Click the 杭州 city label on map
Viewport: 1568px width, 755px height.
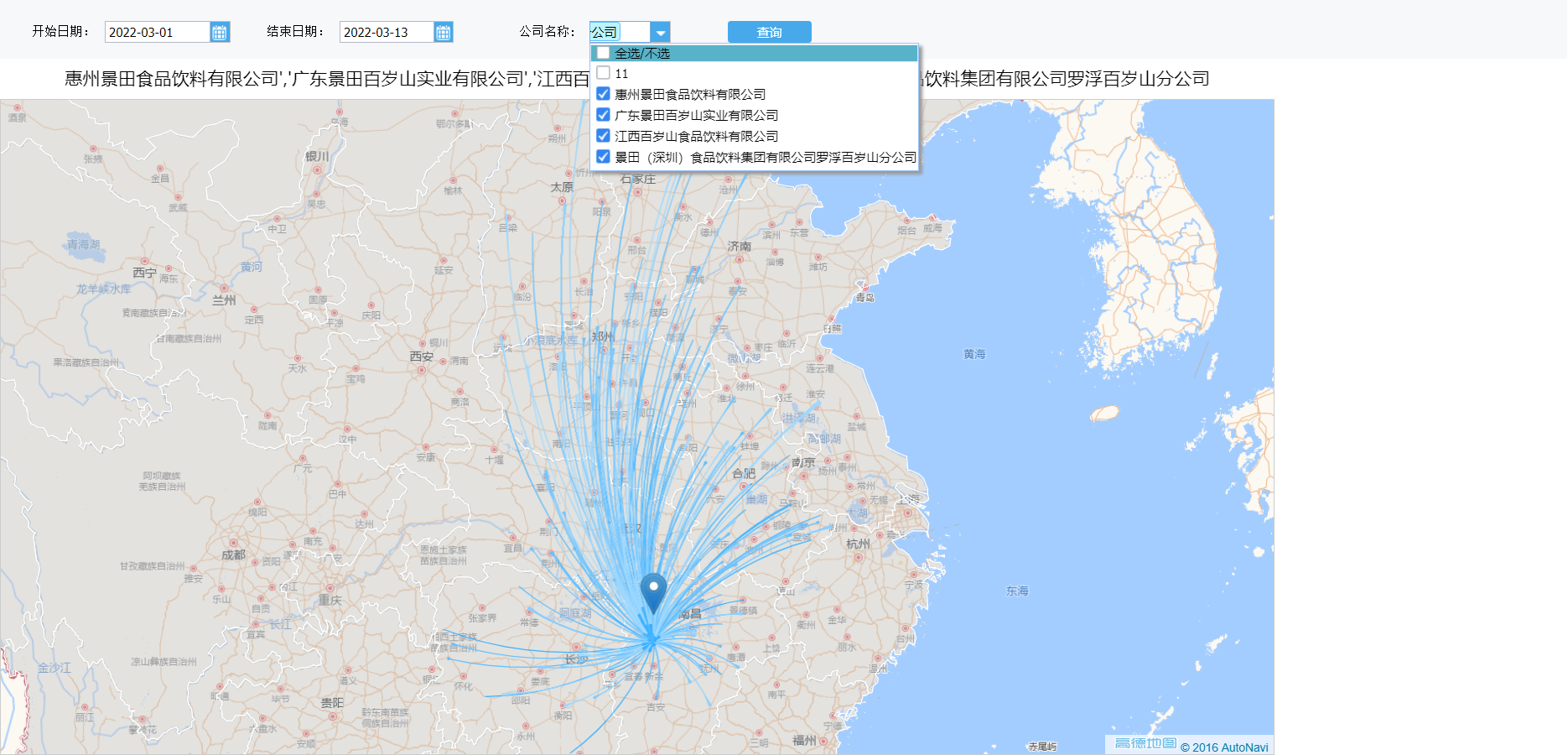[x=858, y=544]
